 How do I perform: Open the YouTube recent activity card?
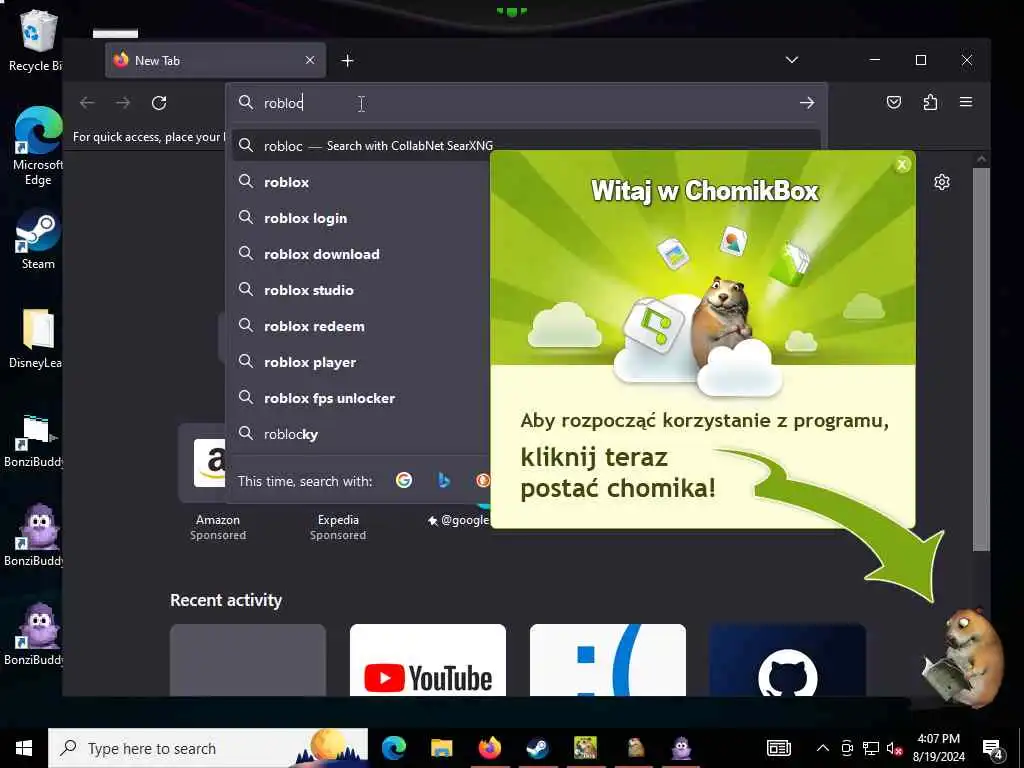pos(428,660)
